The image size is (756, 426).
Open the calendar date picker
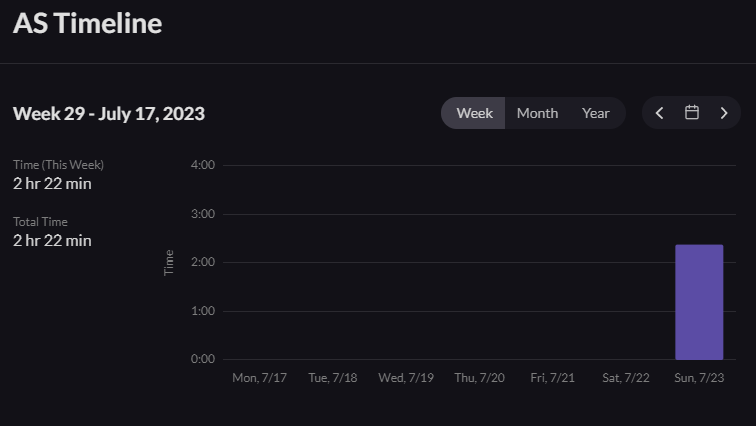691,113
